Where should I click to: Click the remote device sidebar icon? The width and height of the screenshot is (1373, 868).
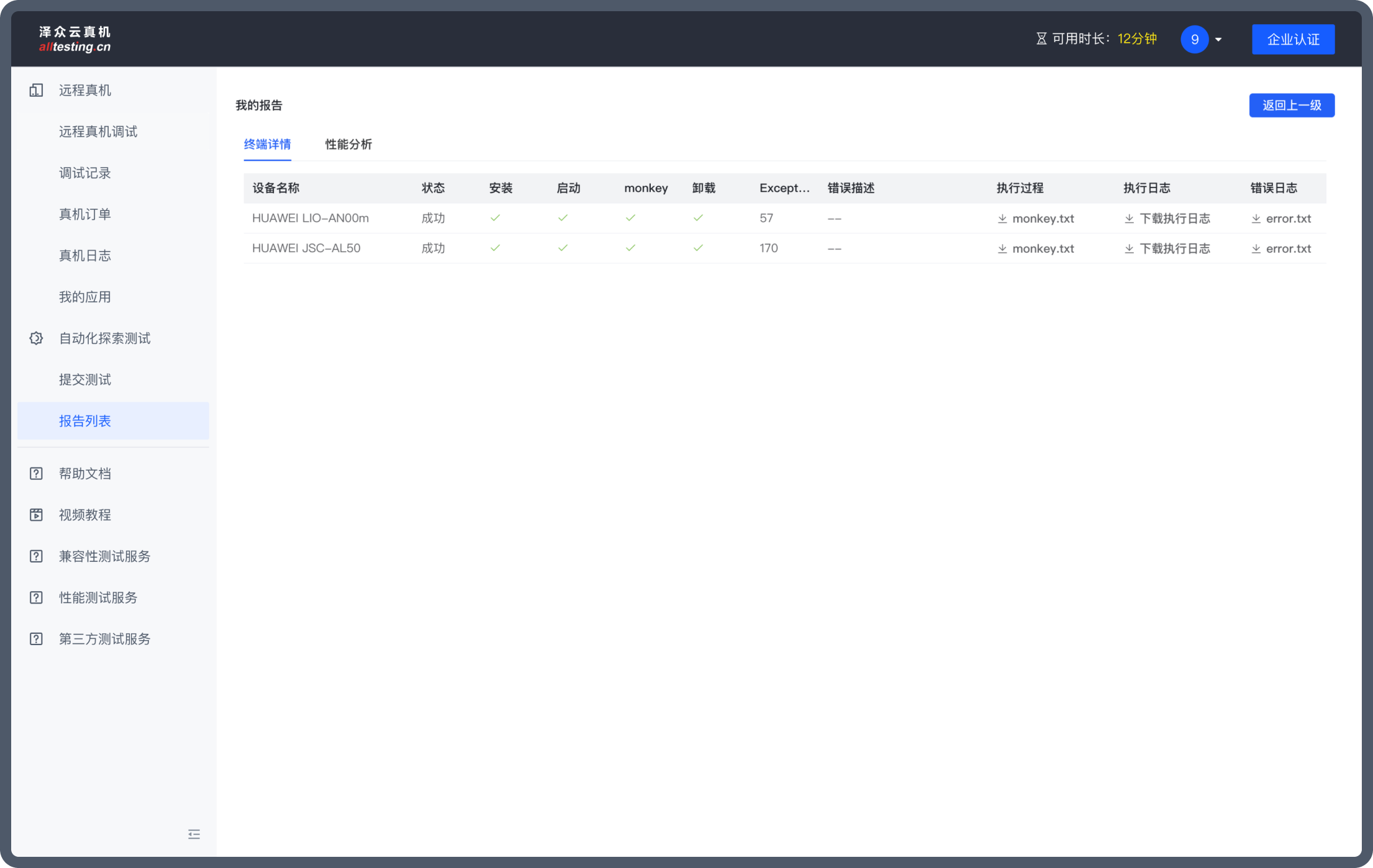(36, 90)
